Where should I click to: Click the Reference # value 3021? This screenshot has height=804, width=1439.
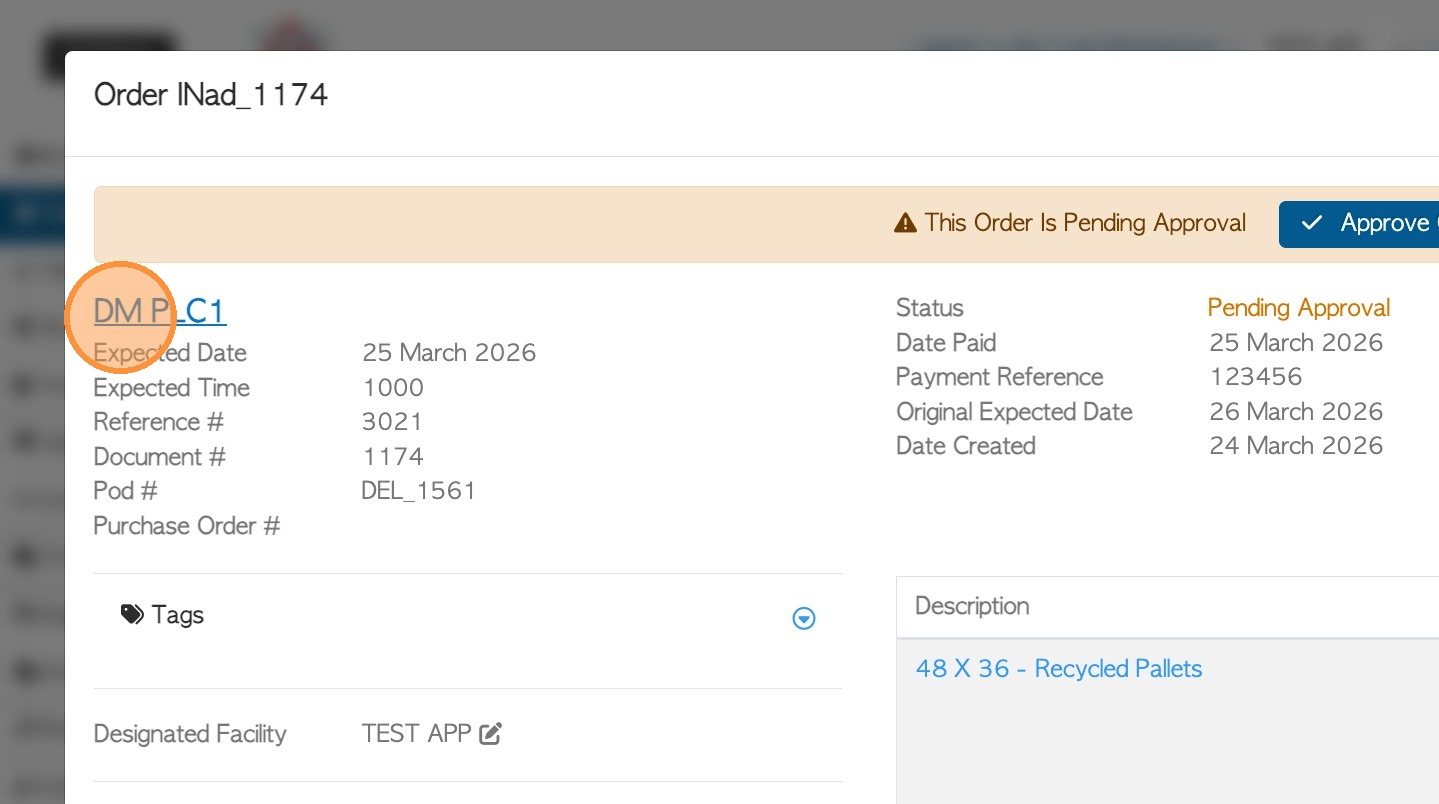click(x=392, y=422)
